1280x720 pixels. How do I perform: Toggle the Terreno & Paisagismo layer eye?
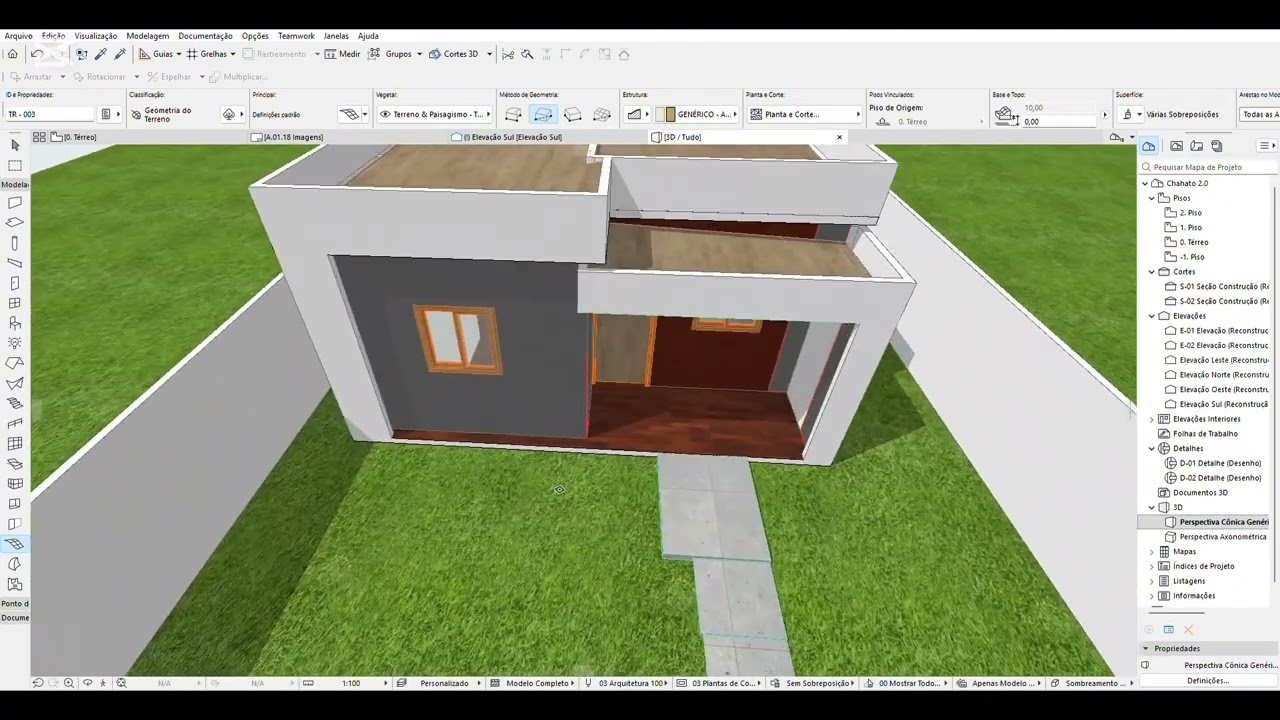[385, 115]
